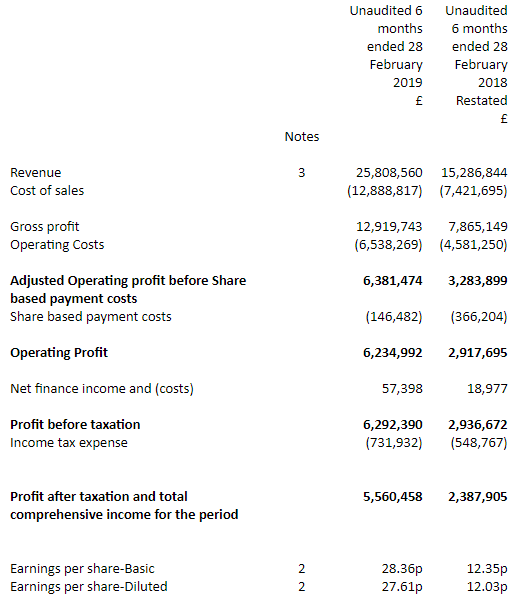512x597 pixels.
Task: Select the Net finance income value 57,398
Action: coord(402,389)
